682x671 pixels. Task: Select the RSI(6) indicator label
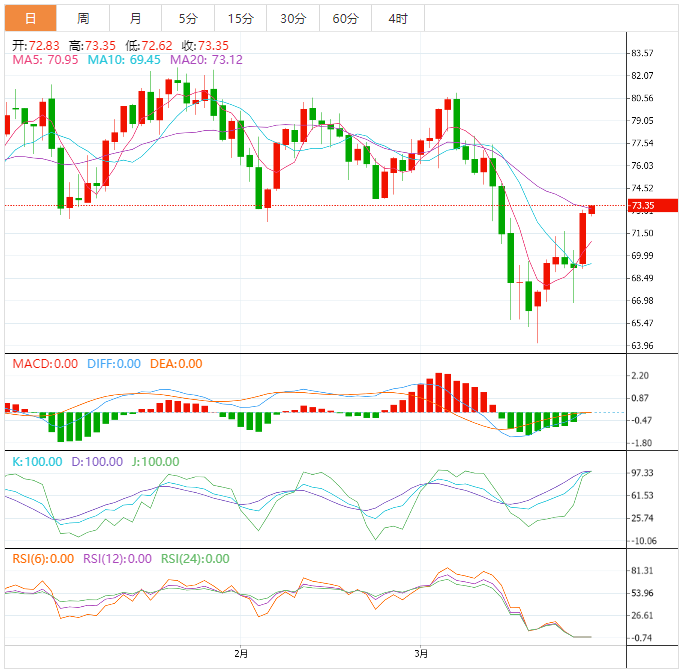pos(43,559)
